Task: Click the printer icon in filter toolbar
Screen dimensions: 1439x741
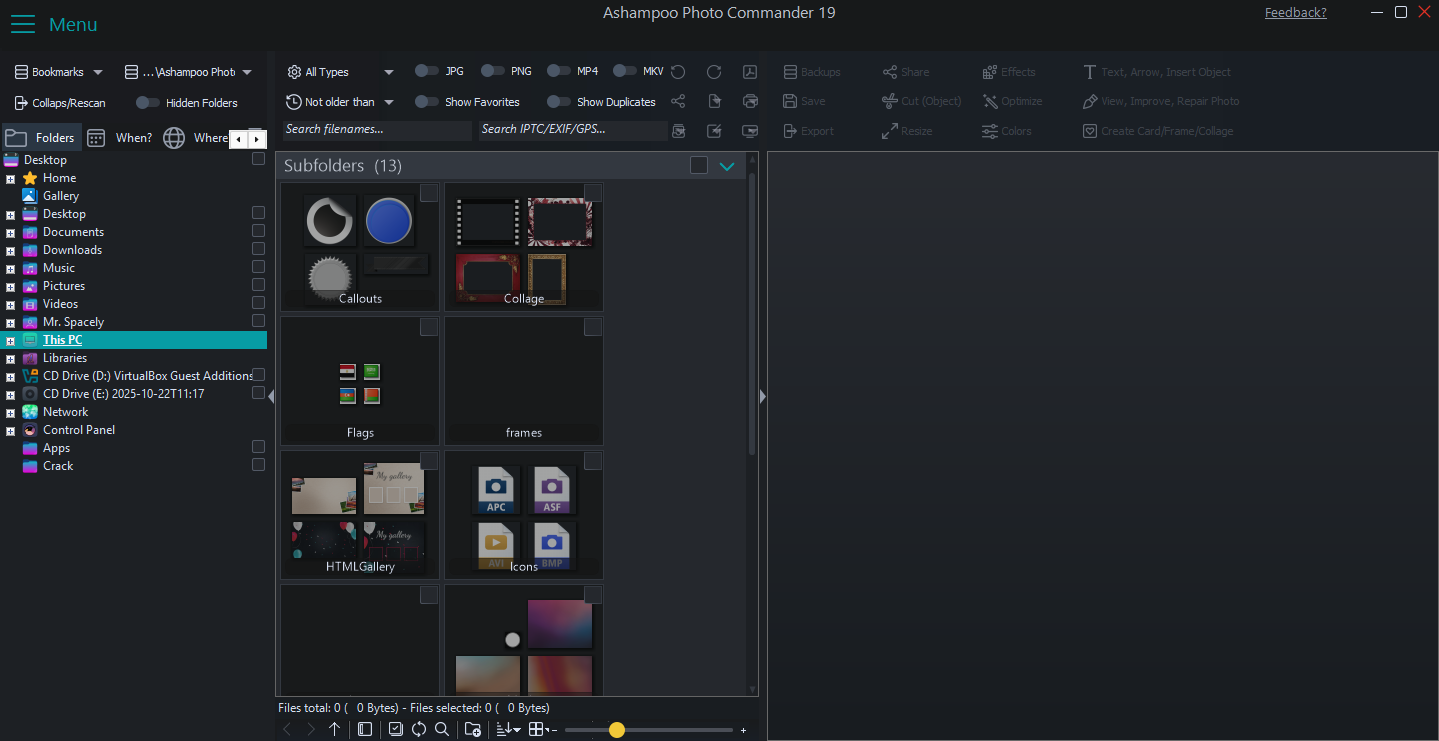Action: click(750, 101)
